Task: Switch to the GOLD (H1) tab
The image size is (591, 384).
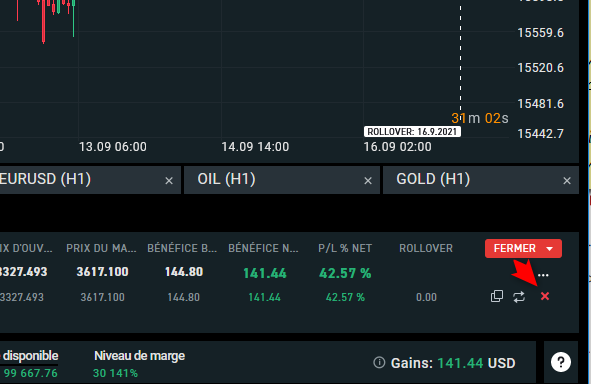Action: 481,180
